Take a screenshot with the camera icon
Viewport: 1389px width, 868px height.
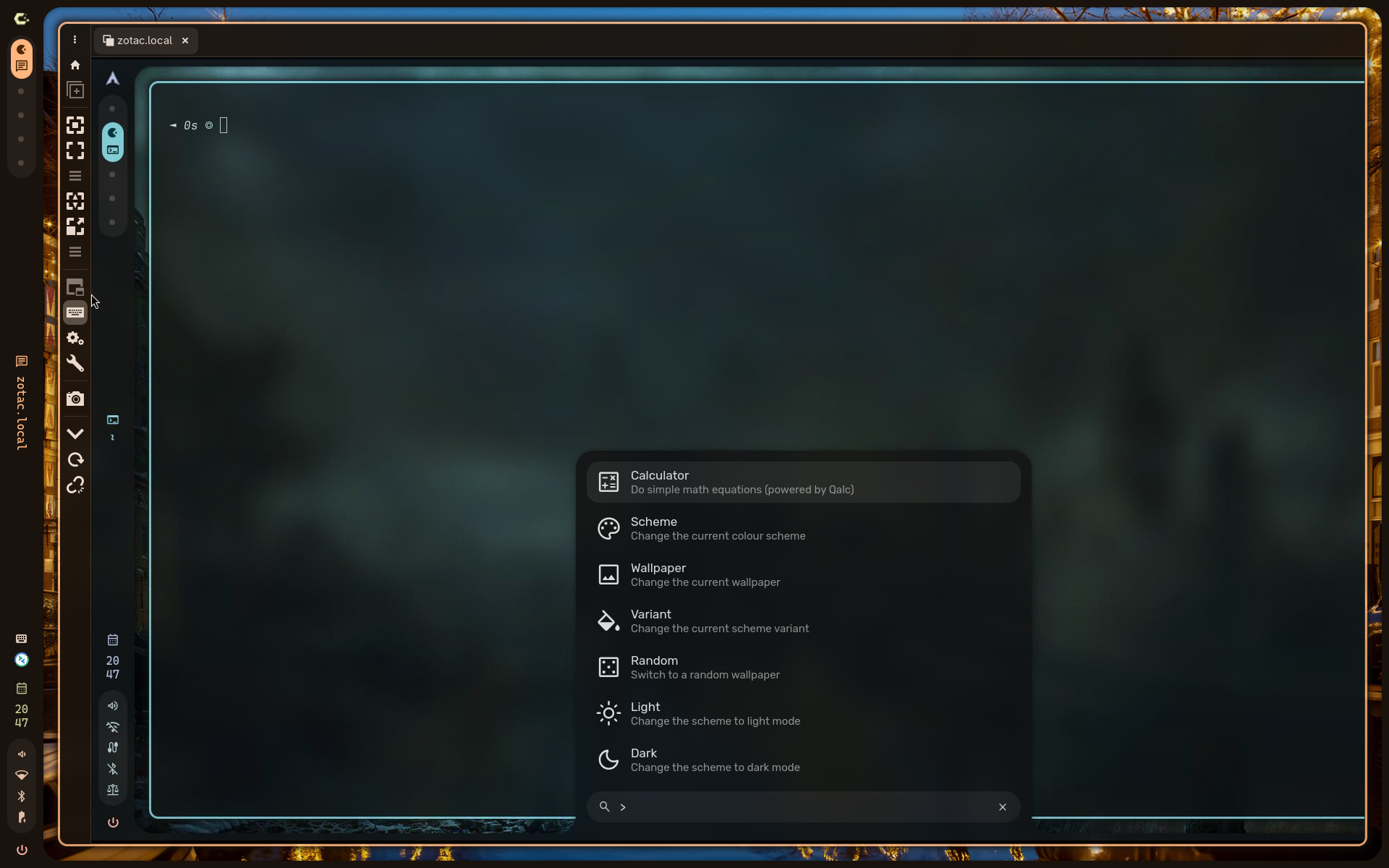click(x=75, y=399)
